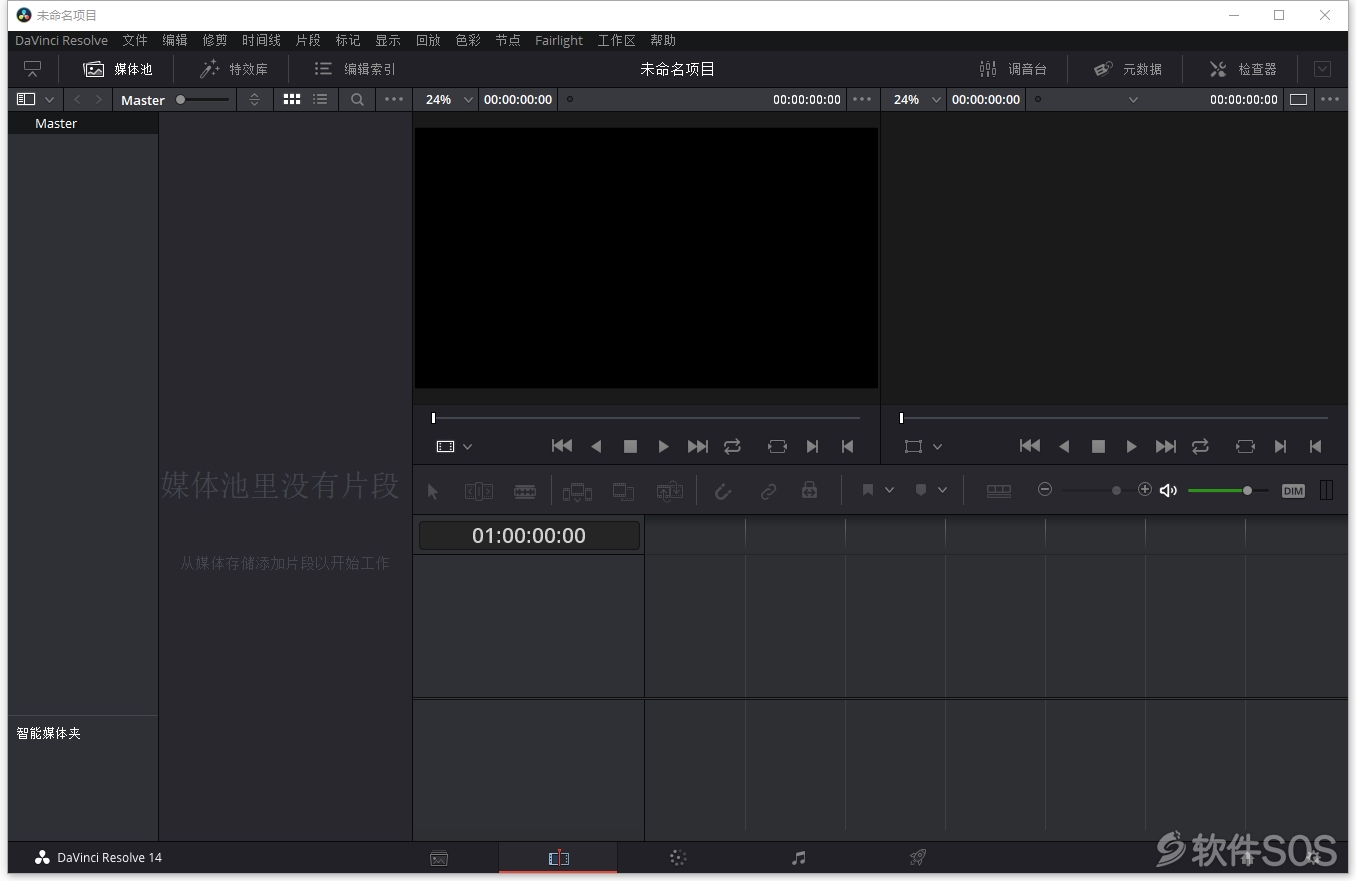Toggle the 编辑索引 Edit Index panel
The width and height of the screenshot is (1356, 881).
[x=355, y=69]
